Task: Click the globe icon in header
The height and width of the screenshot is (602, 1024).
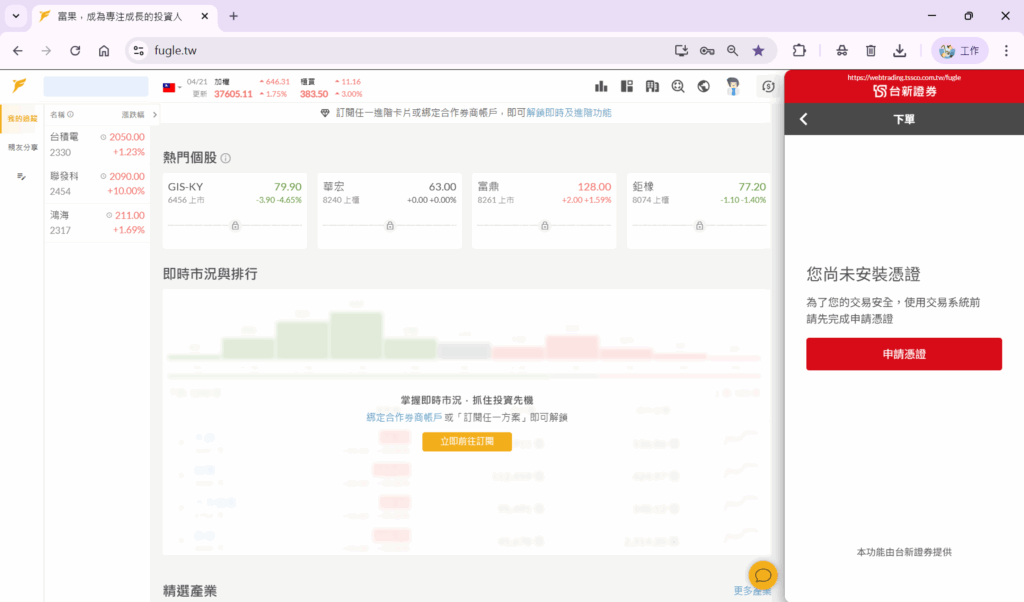Action: (703, 87)
